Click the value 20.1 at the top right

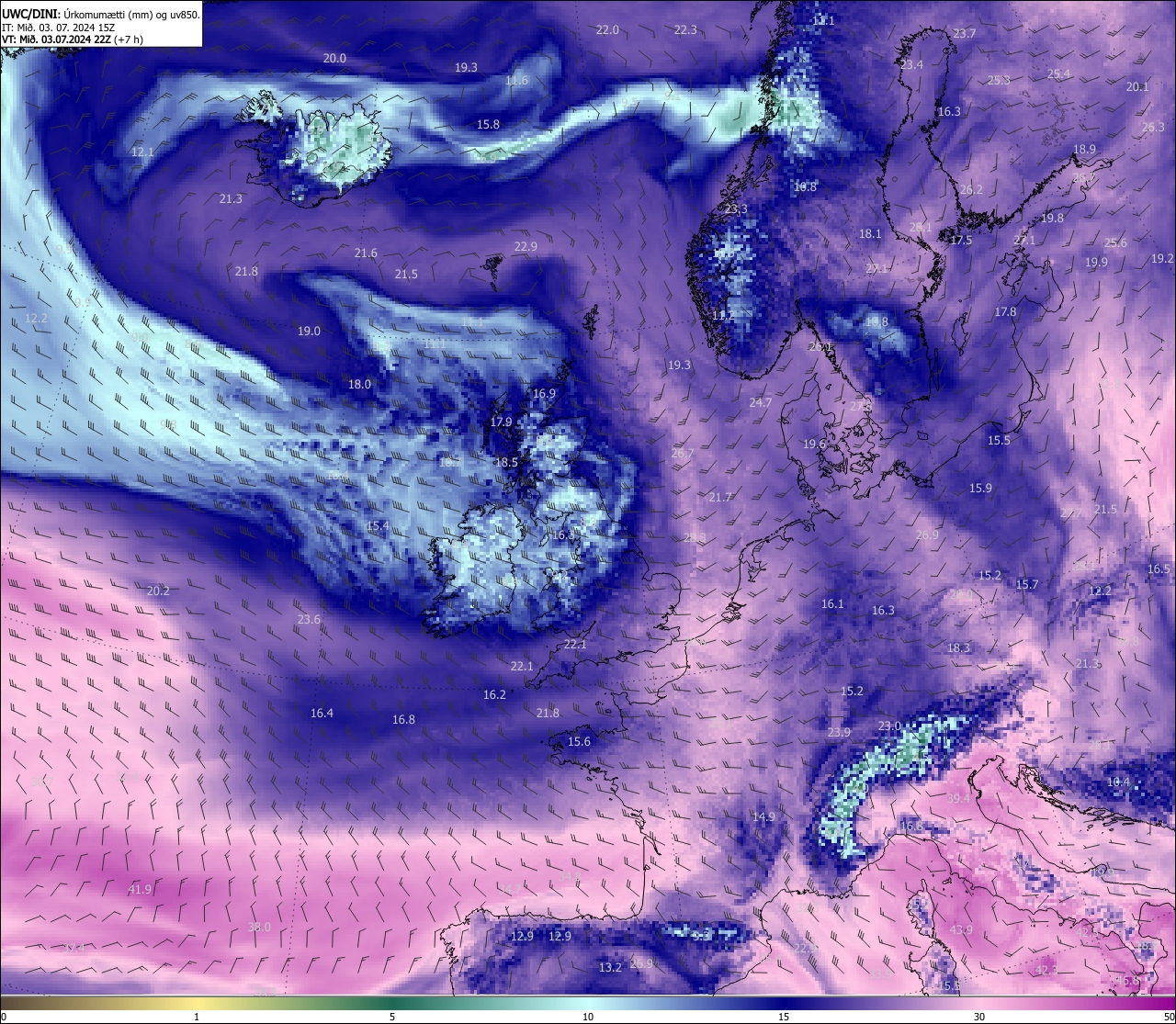1137,86
